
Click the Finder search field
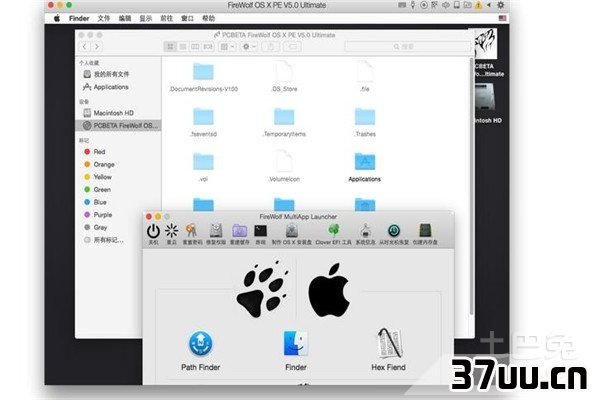[x=407, y=47]
